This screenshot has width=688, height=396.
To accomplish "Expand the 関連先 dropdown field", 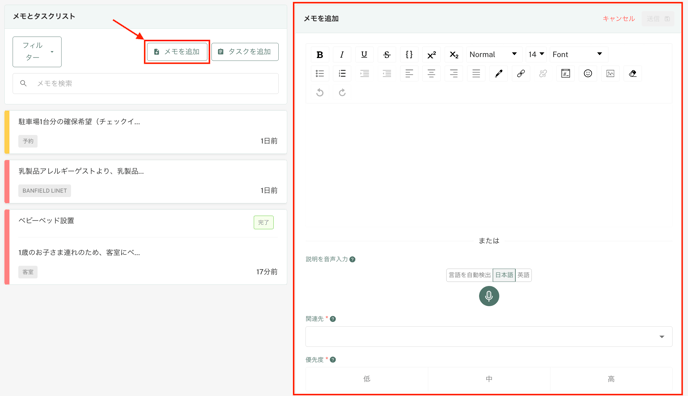I will coord(489,336).
